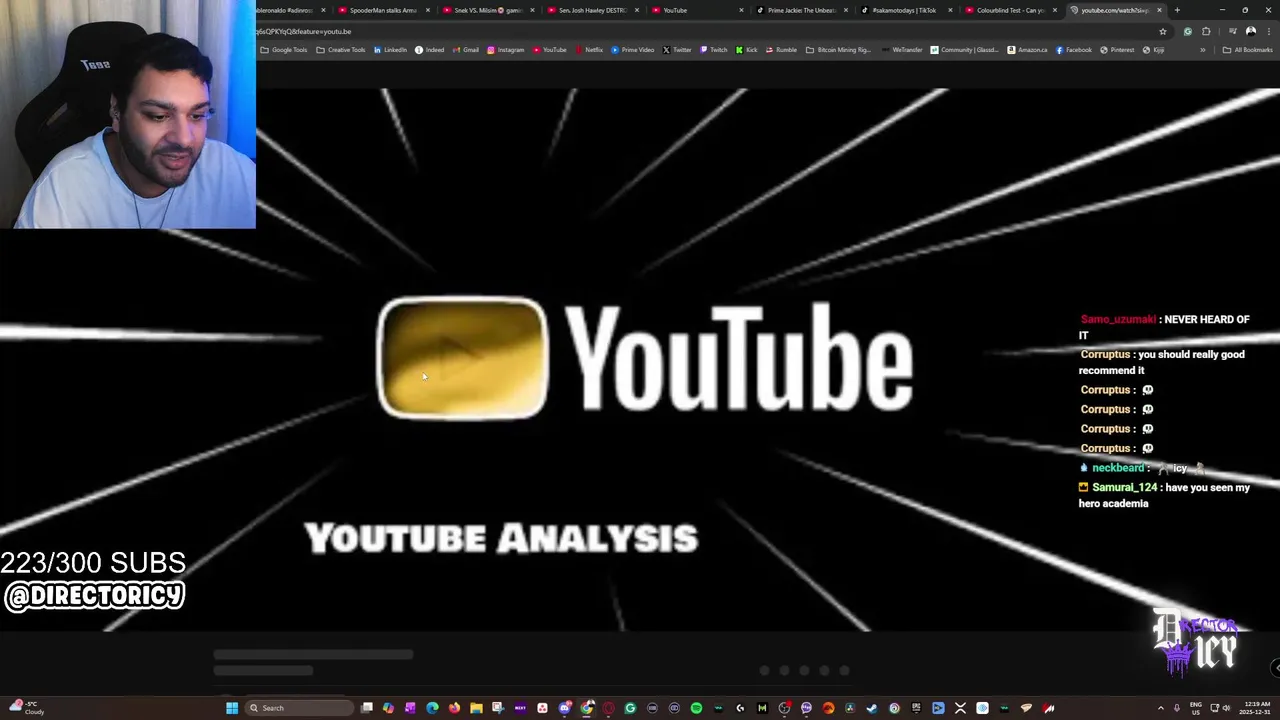
Task: Open the Facebook bookmark
Action: (1074, 50)
